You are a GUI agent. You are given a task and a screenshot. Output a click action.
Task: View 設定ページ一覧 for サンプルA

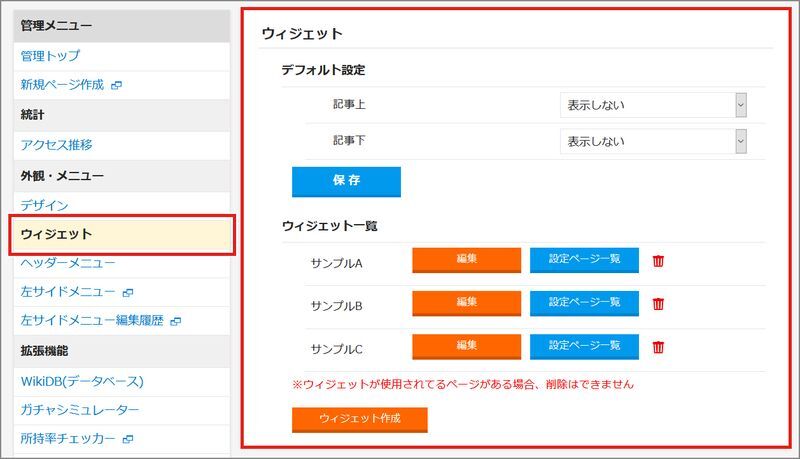click(584, 259)
